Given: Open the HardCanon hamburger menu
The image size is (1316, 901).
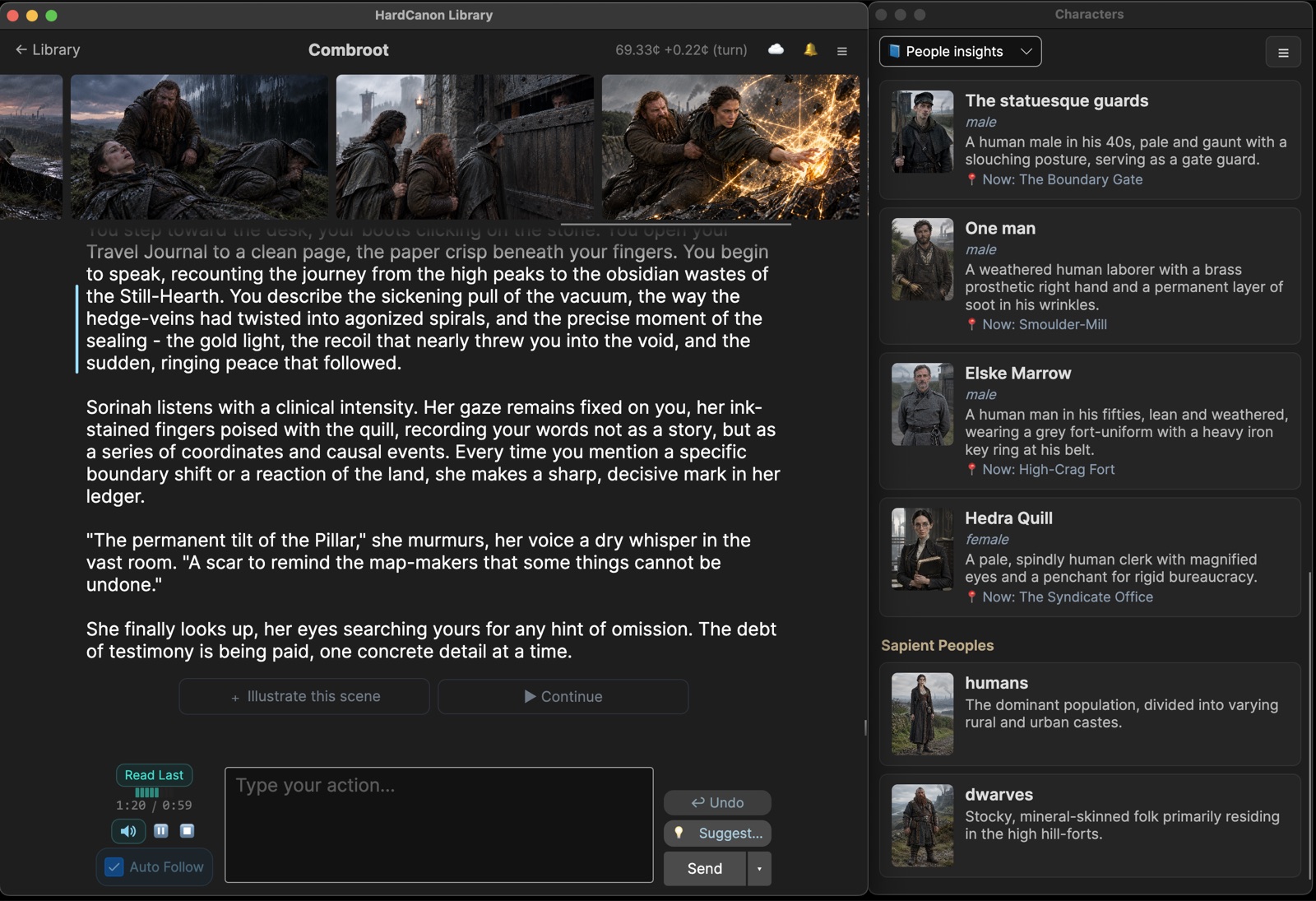Looking at the screenshot, I should coord(842,50).
